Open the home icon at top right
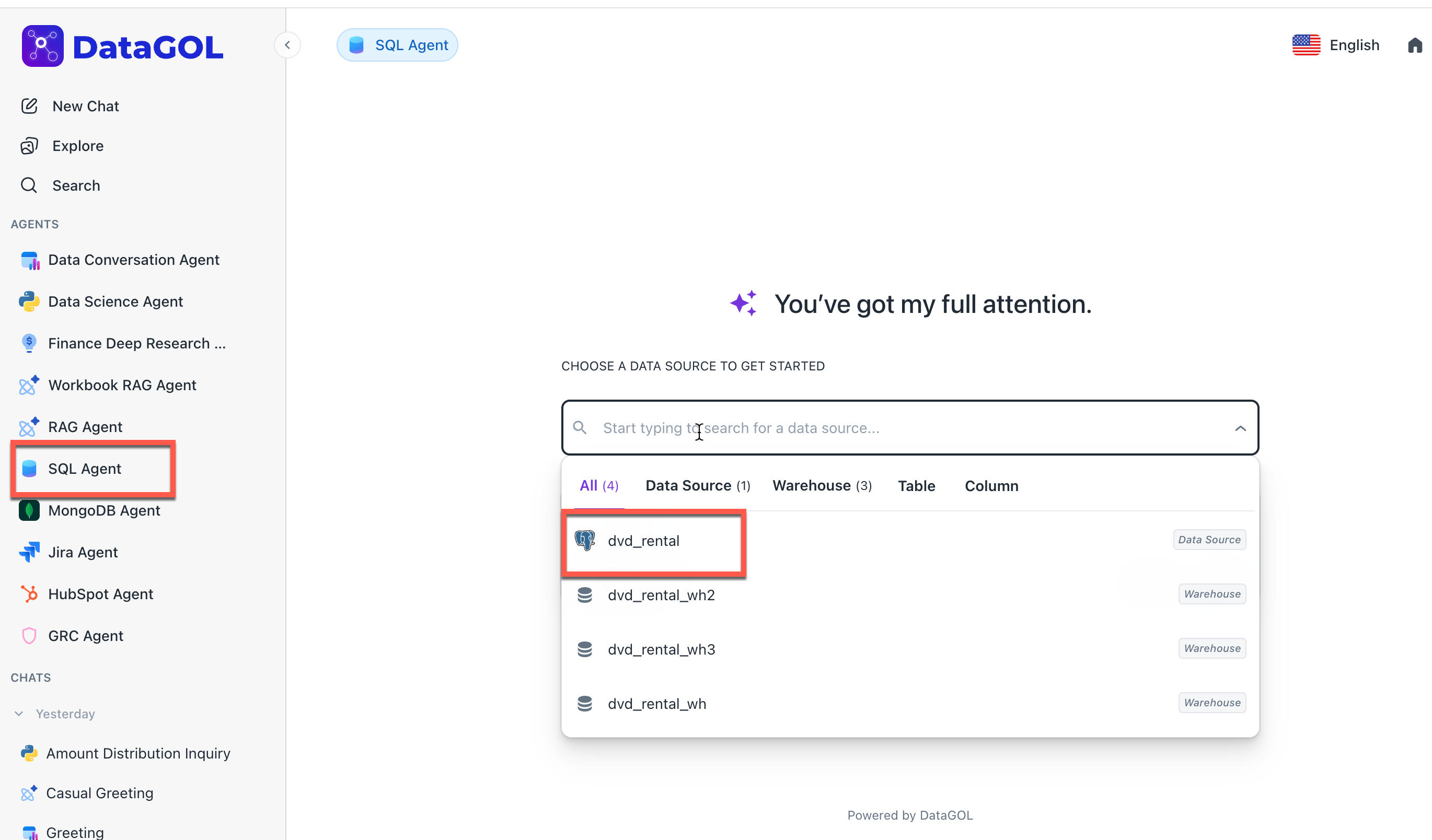The height and width of the screenshot is (840, 1432). tap(1414, 45)
